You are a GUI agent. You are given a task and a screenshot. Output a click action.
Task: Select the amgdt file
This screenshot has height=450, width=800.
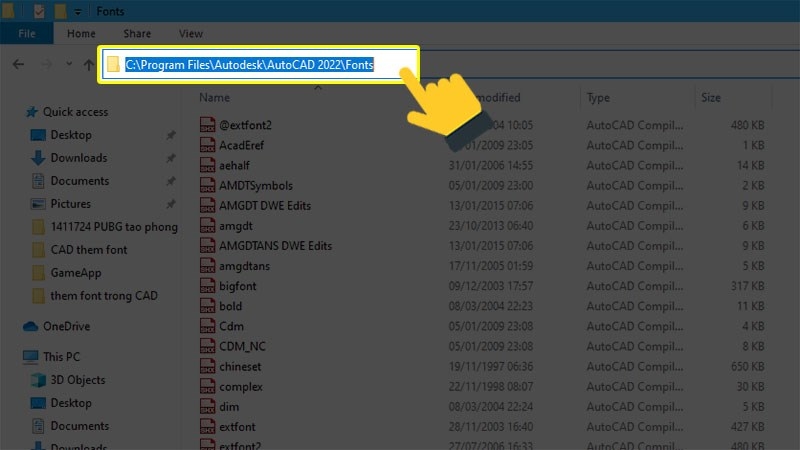point(236,226)
